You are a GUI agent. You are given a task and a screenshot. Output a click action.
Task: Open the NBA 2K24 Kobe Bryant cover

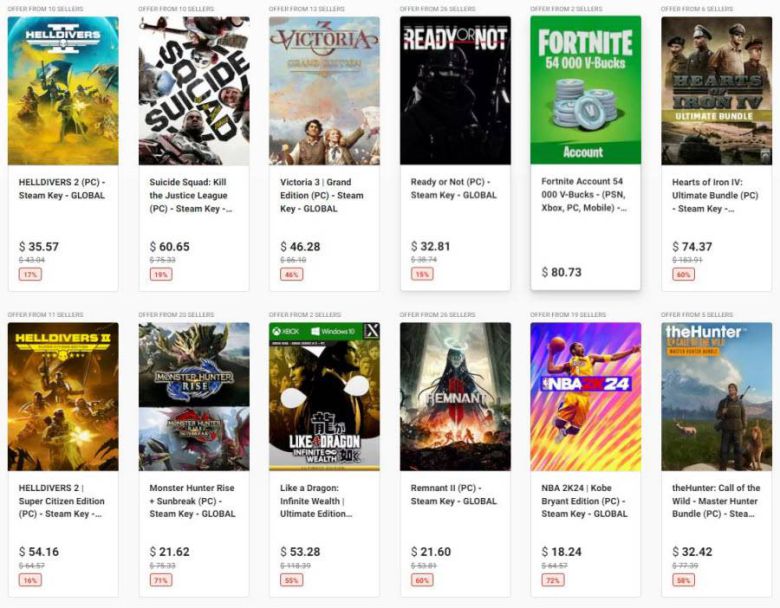585,397
